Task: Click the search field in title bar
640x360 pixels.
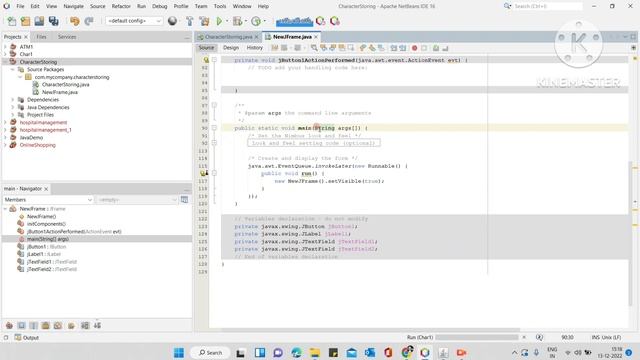Action: click(547, 6)
